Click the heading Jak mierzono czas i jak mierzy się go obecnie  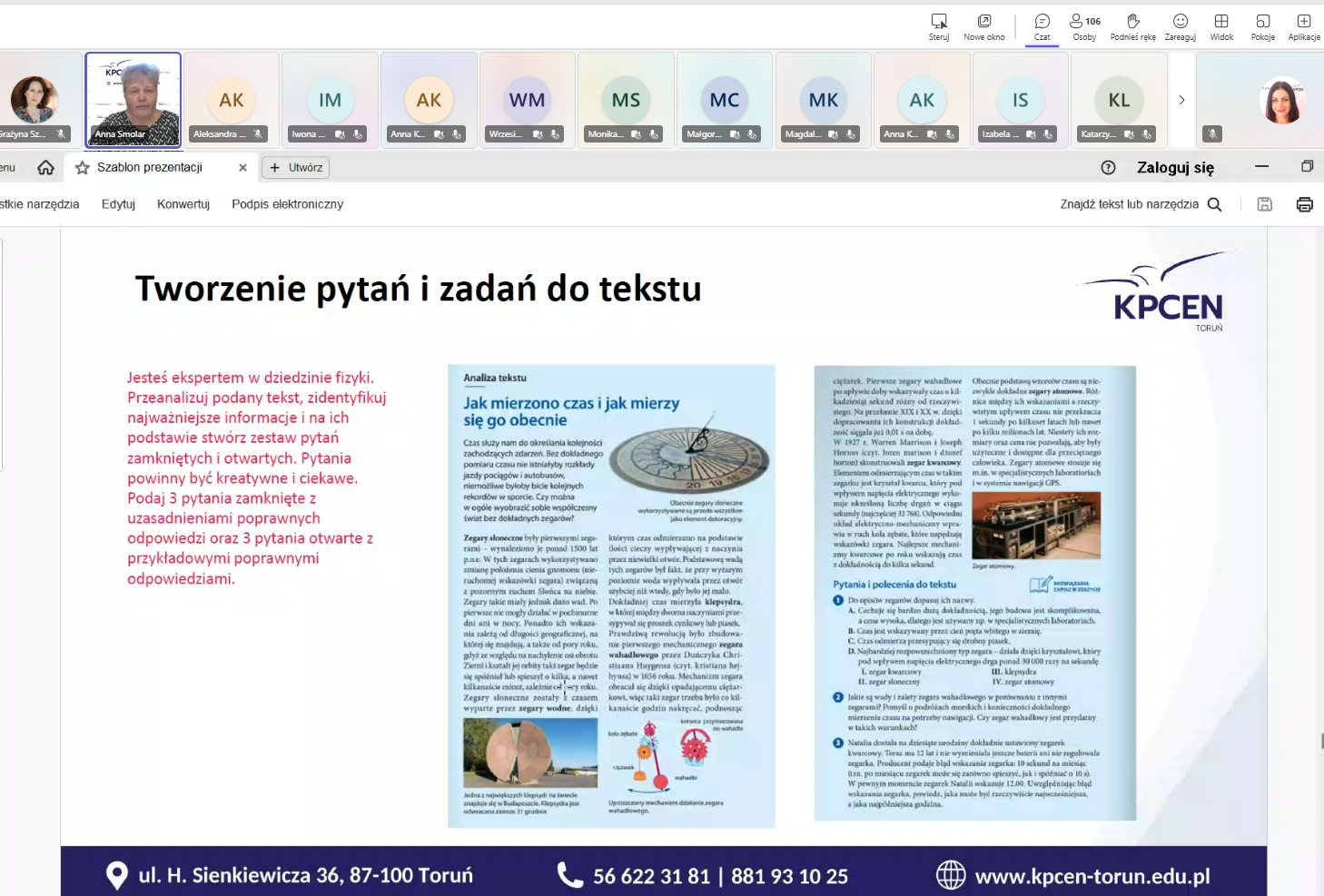571,411
